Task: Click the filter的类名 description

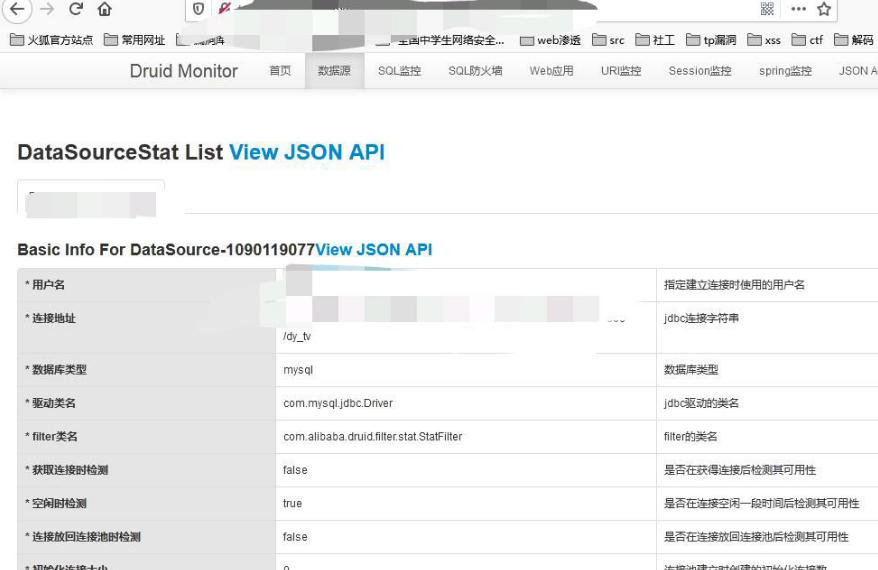Action: tap(690, 436)
